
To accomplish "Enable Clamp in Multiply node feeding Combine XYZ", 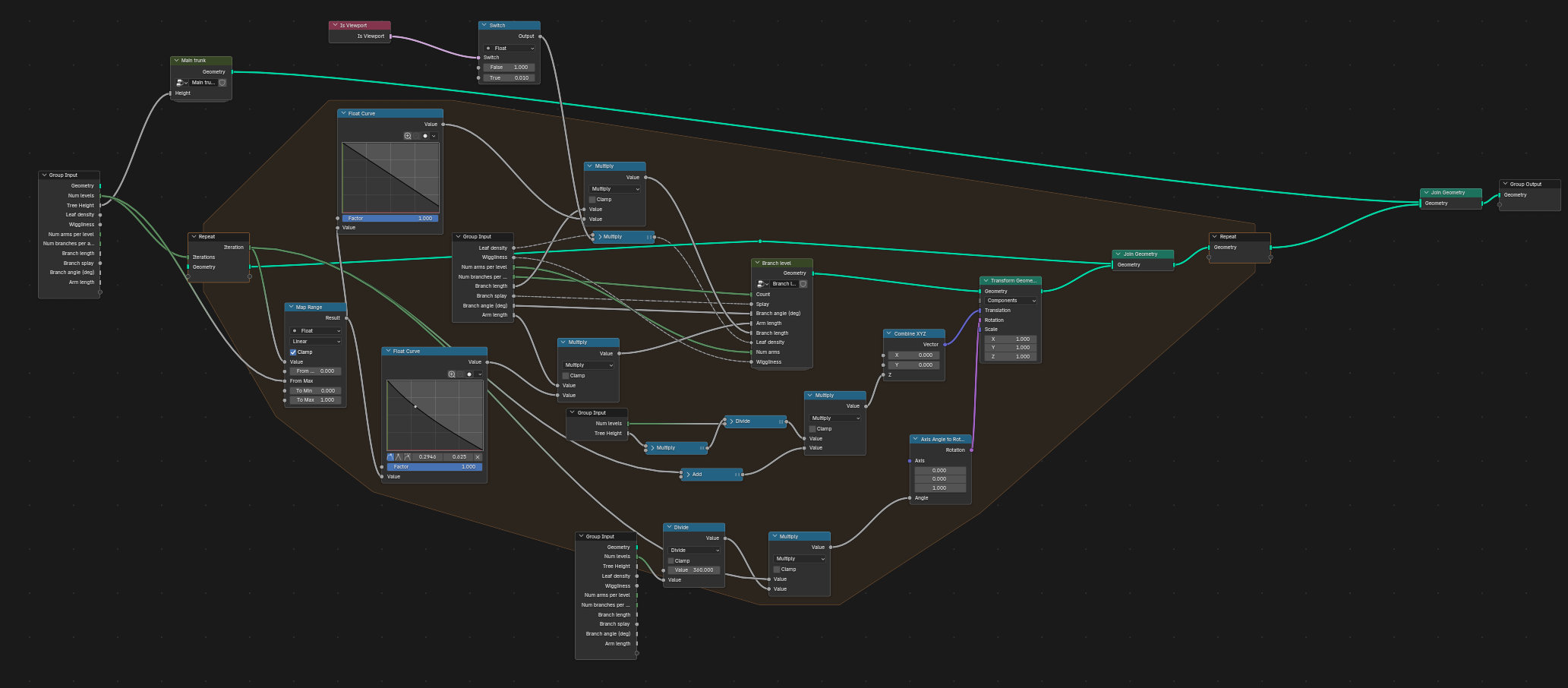I will (x=812, y=429).
